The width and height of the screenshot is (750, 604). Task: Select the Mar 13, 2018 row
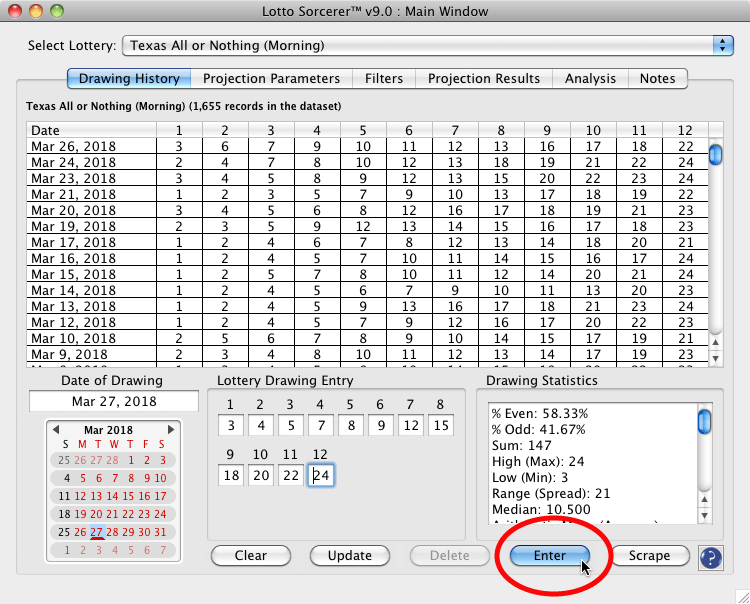[367, 307]
